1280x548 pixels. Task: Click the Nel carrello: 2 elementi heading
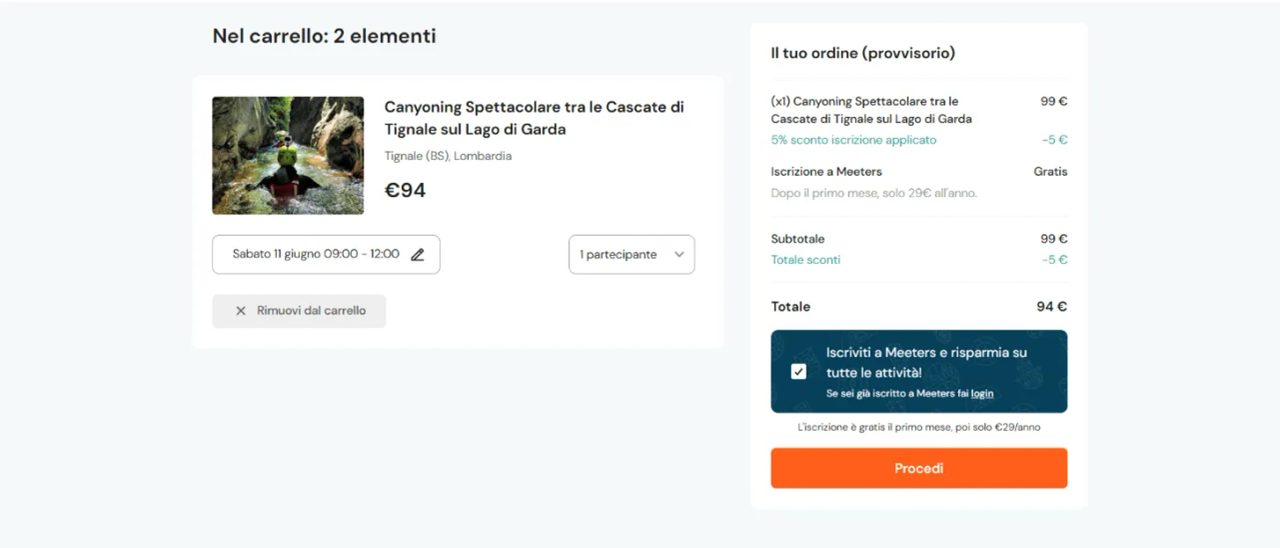(324, 36)
